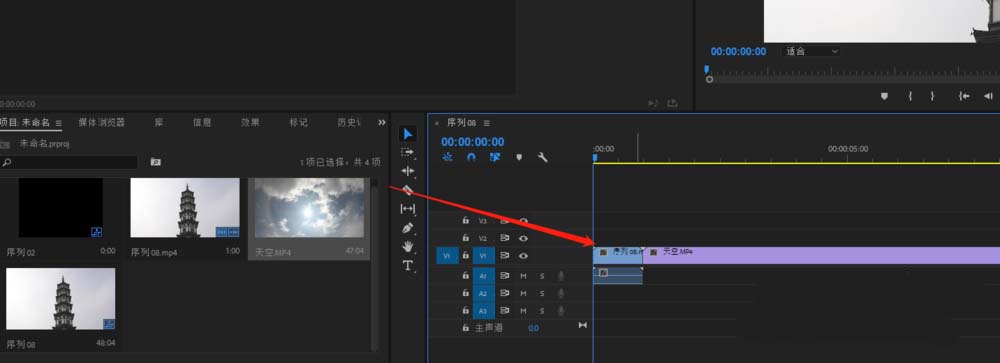Select the Hand tool
The width and height of the screenshot is (1000, 363).
(408, 246)
